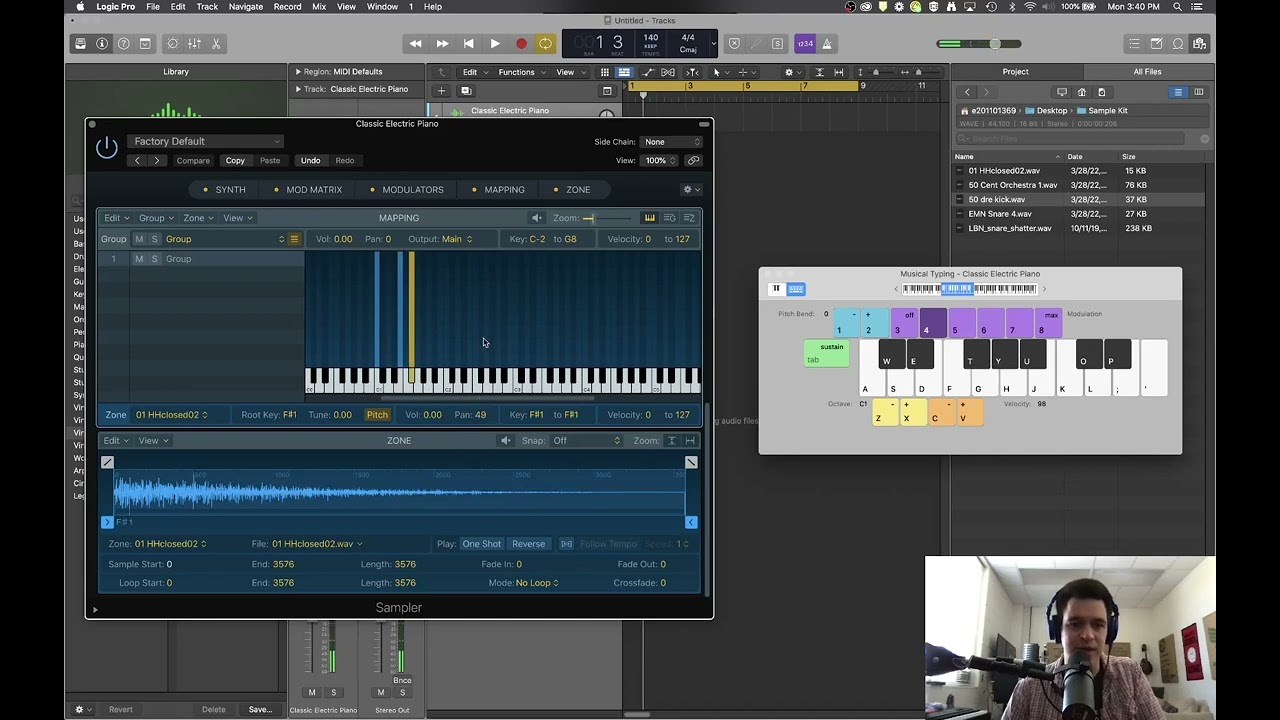Switch to MODULATORS pane

[x=406, y=189]
